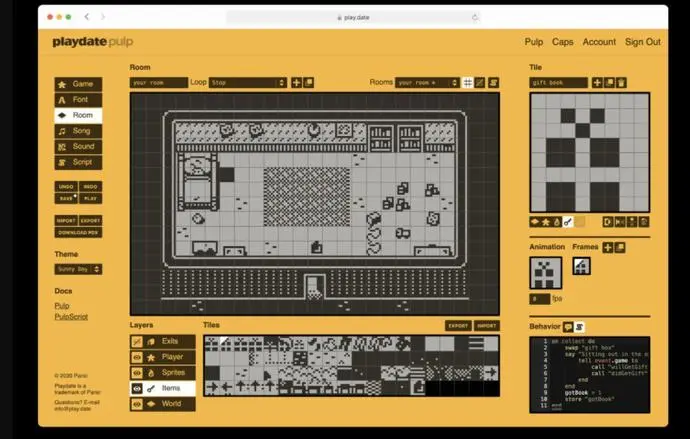Click the Download PDX button
The height and width of the screenshot is (439, 690).
point(78,232)
